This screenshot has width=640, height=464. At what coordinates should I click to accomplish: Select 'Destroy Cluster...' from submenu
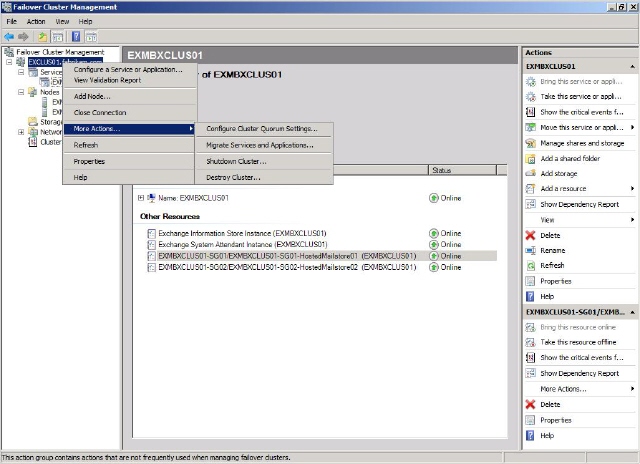pyautogui.click(x=233, y=178)
